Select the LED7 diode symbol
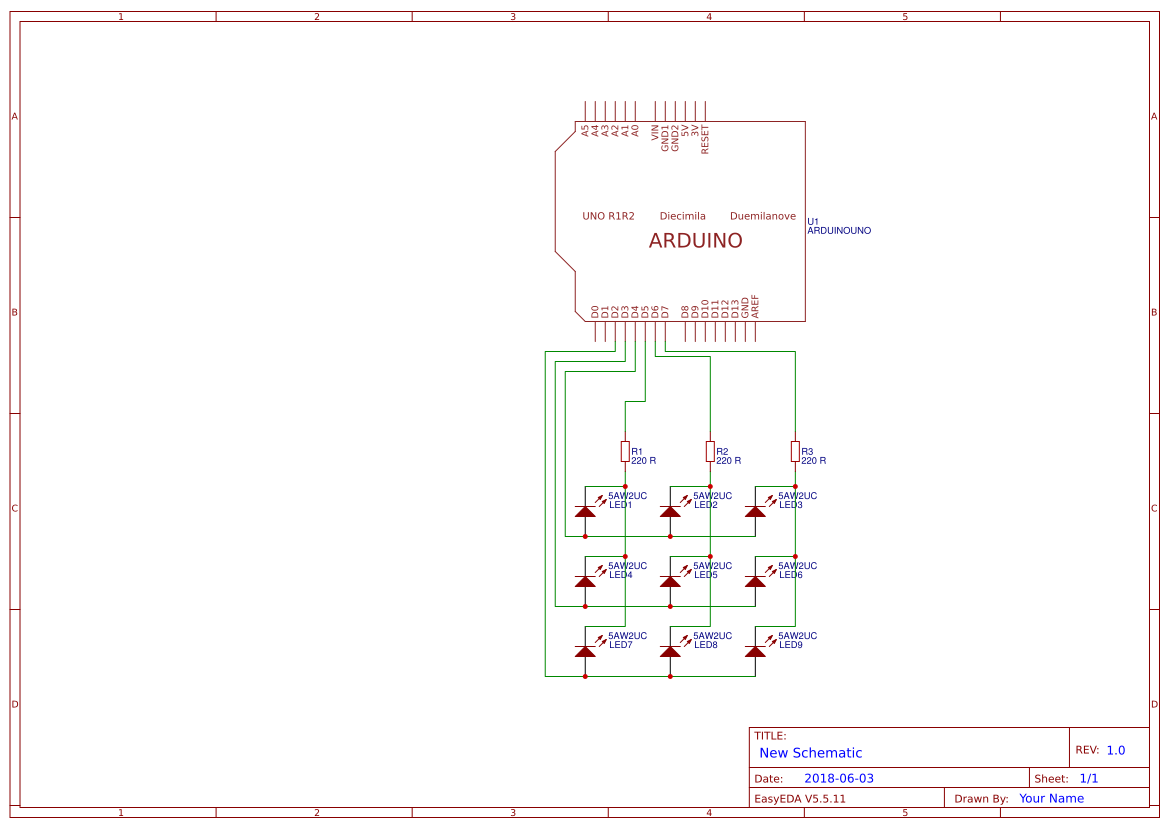Image resolution: width=1171 pixels, height=828 pixels. point(585,651)
